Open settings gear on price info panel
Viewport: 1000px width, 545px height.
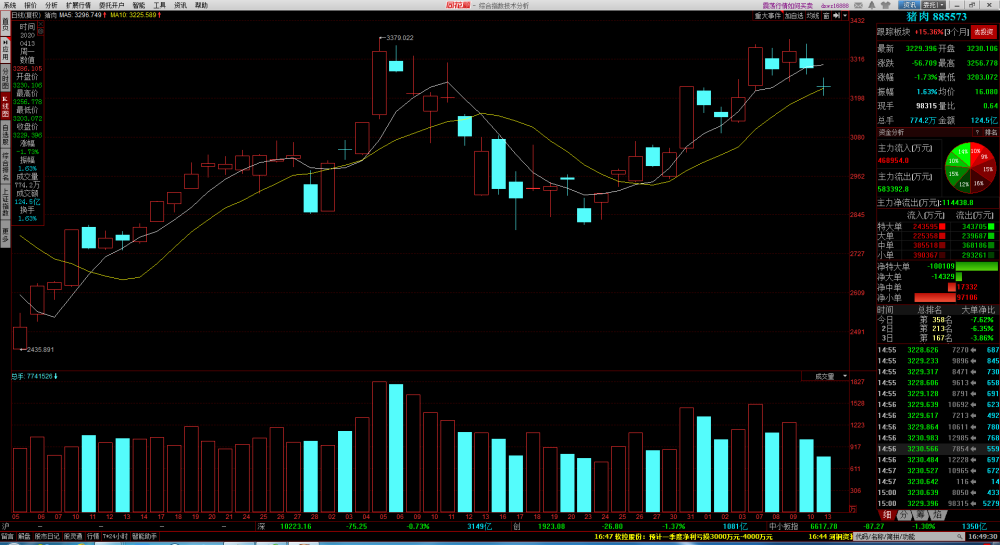click(40, 31)
